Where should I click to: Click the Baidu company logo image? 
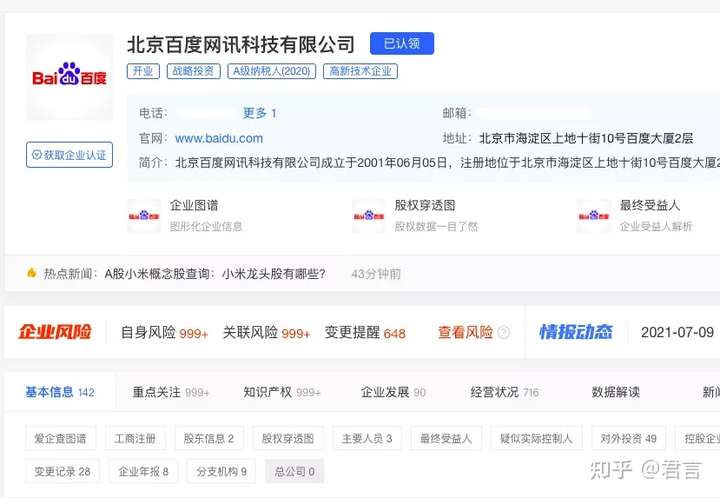pos(69,77)
